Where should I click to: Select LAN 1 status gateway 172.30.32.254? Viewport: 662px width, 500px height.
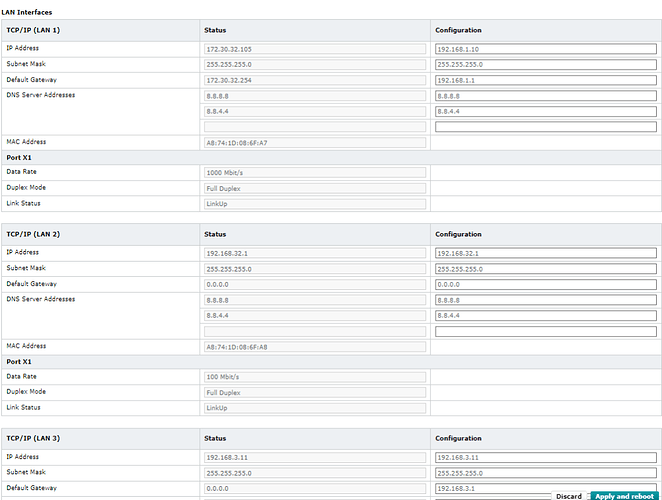(315, 80)
